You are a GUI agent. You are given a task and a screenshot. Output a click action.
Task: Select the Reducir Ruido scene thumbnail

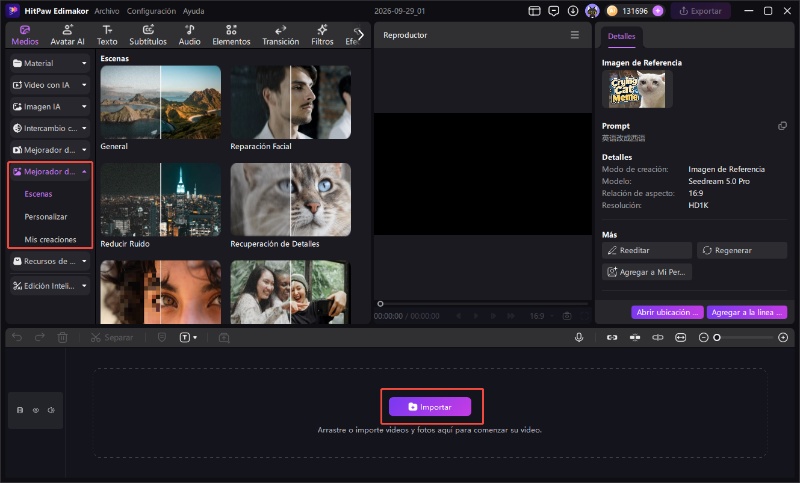point(161,199)
